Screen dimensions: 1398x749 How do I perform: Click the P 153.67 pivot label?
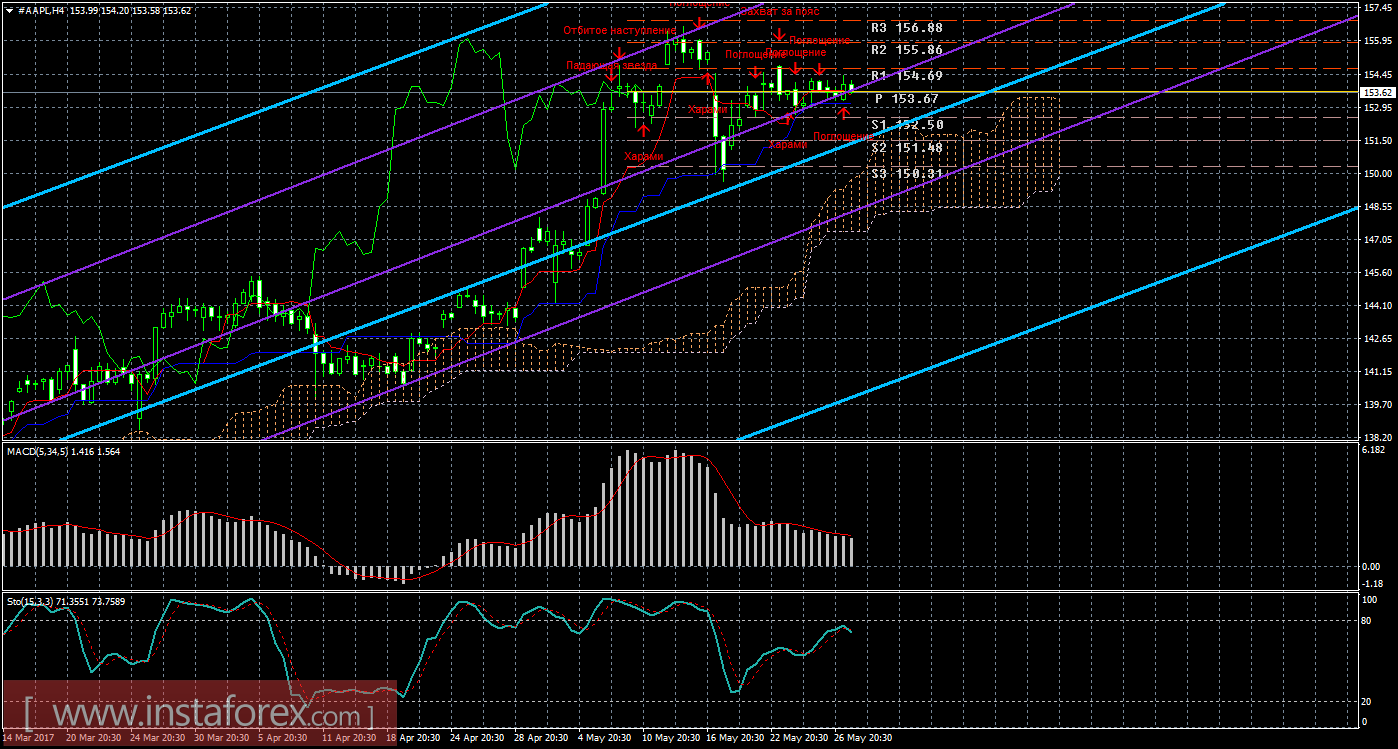pyautogui.click(x=907, y=98)
